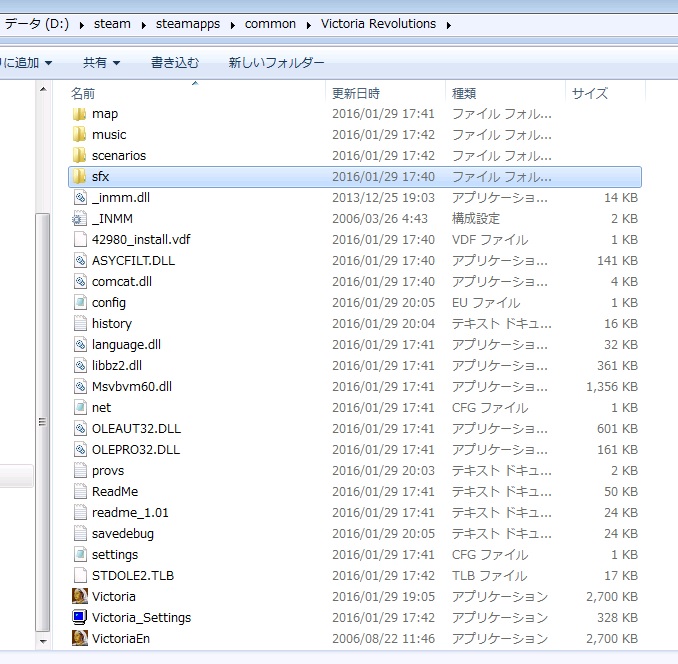Image resolution: width=678 pixels, height=664 pixels.
Task: Click the OLEAUT32.DLL file icon
Action: point(80,428)
